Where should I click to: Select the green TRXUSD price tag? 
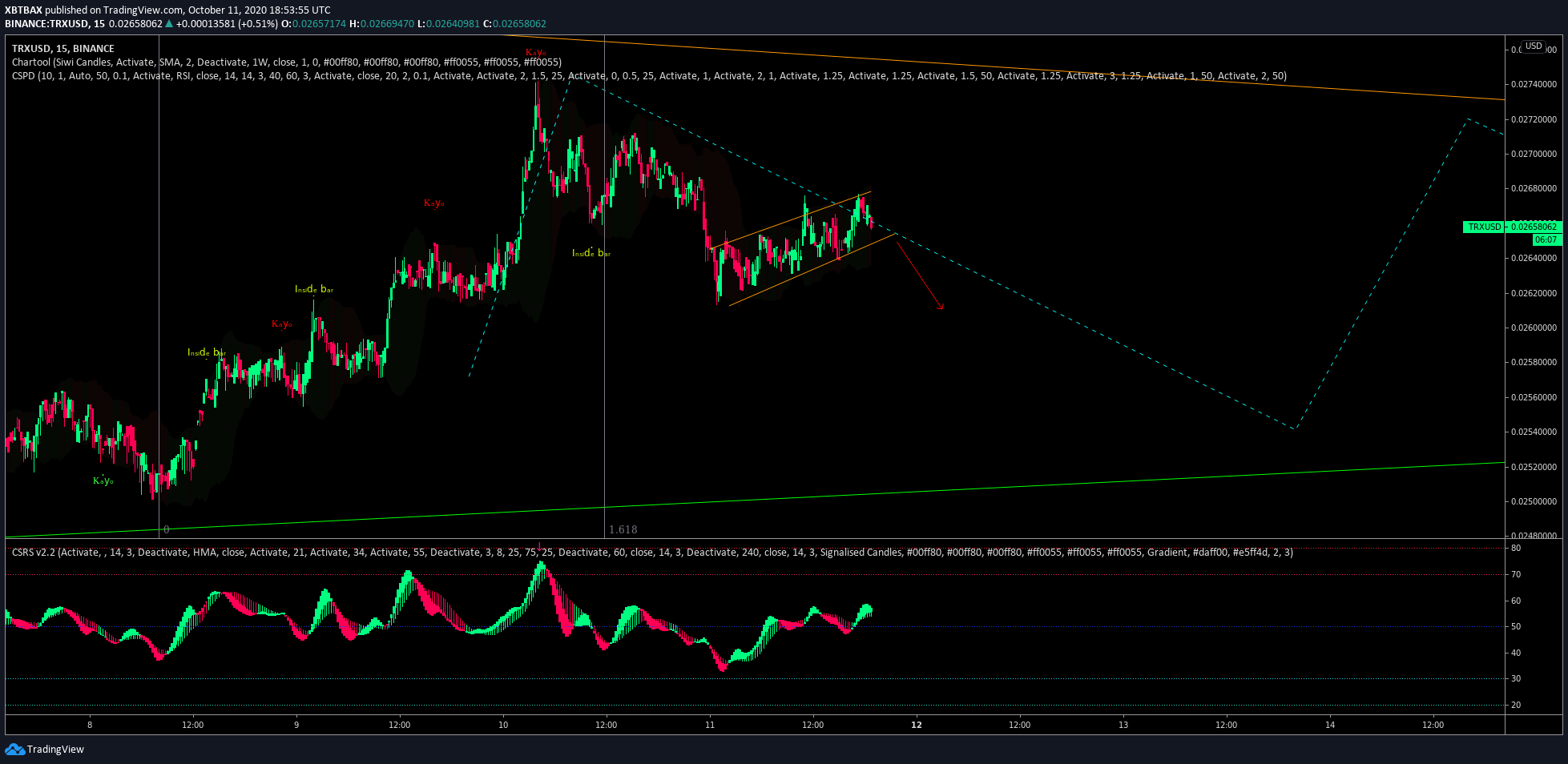pos(1484,227)
